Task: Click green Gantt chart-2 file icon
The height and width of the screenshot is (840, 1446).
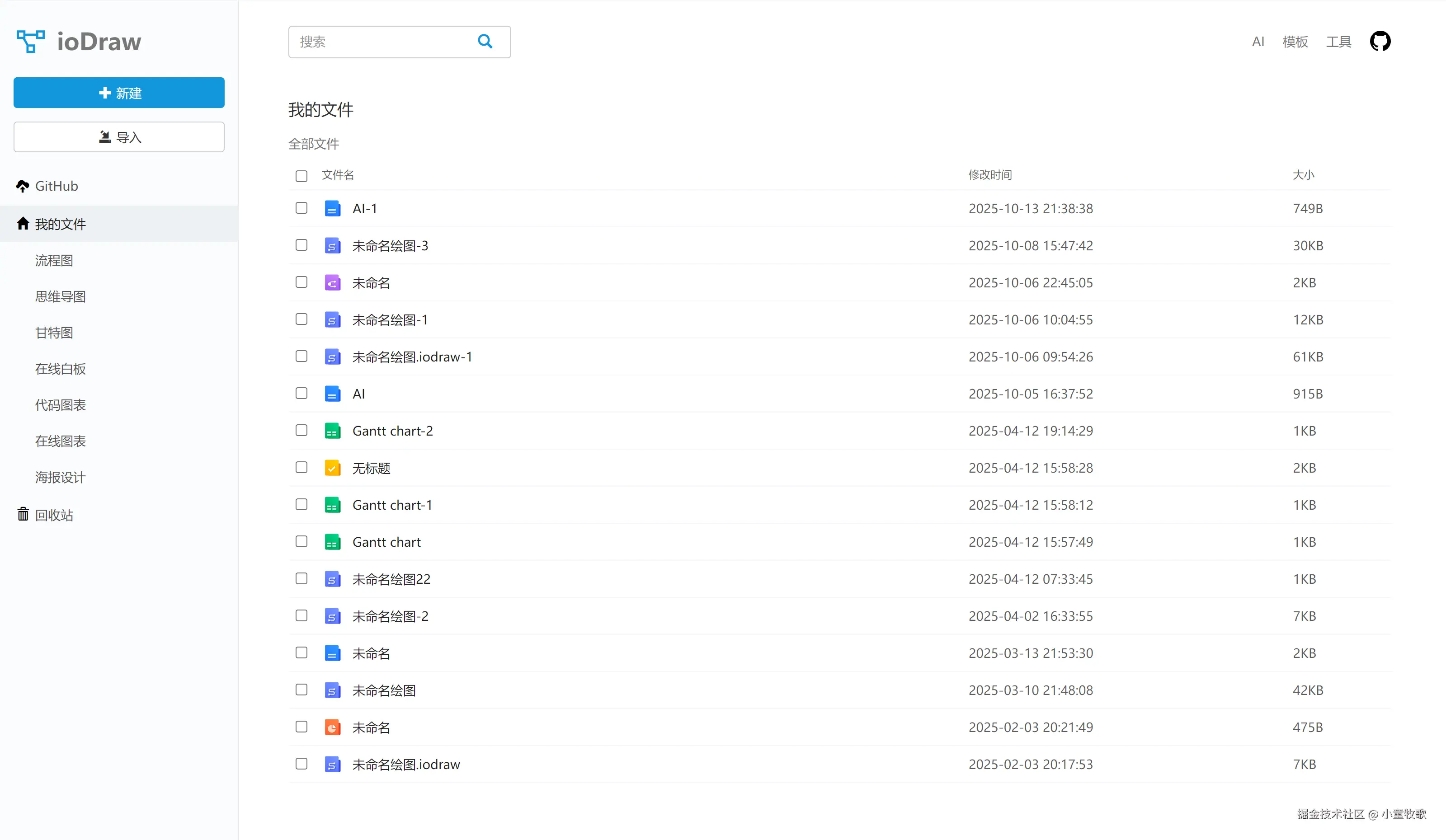Action: [332, 431]
